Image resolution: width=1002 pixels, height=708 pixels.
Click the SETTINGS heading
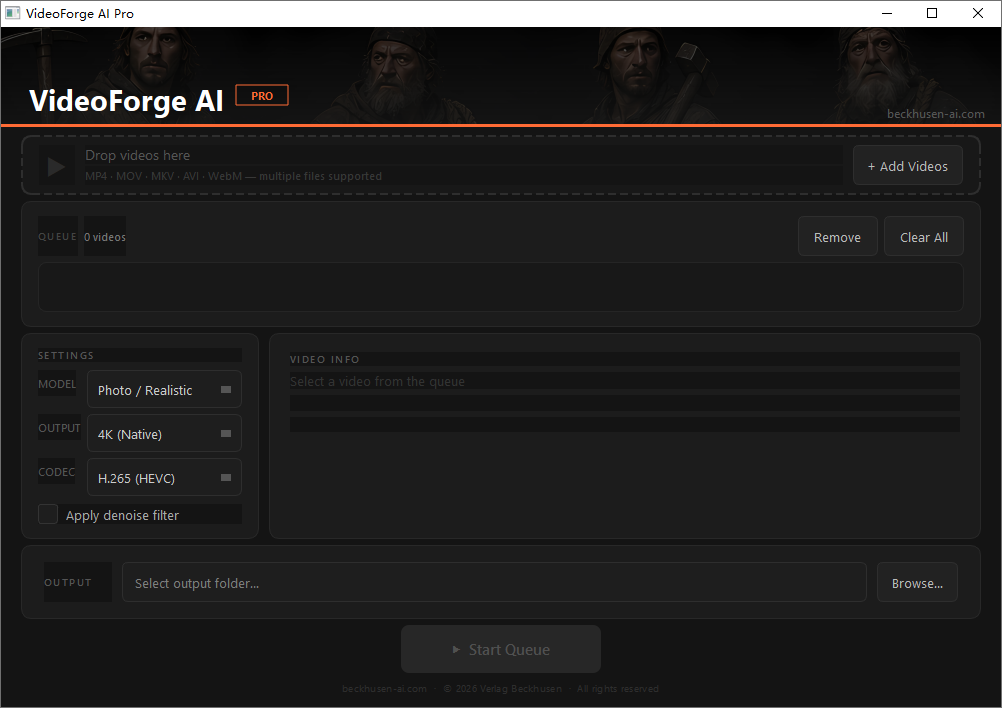point(66,355)
